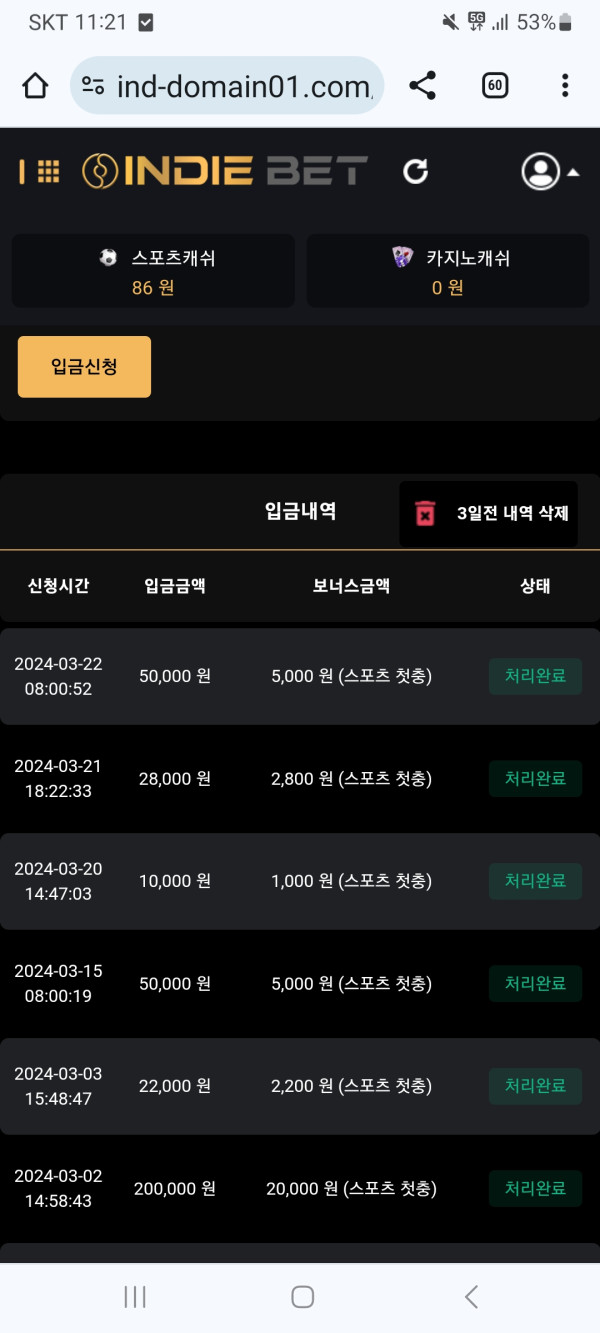Tap the browser home icon

coord(35,86)
